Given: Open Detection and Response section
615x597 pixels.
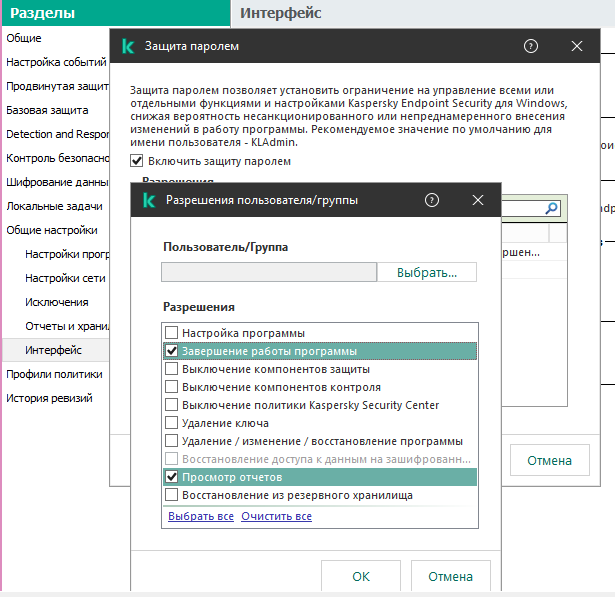Looking at the screenshot, I should click(x=57, y=134).
